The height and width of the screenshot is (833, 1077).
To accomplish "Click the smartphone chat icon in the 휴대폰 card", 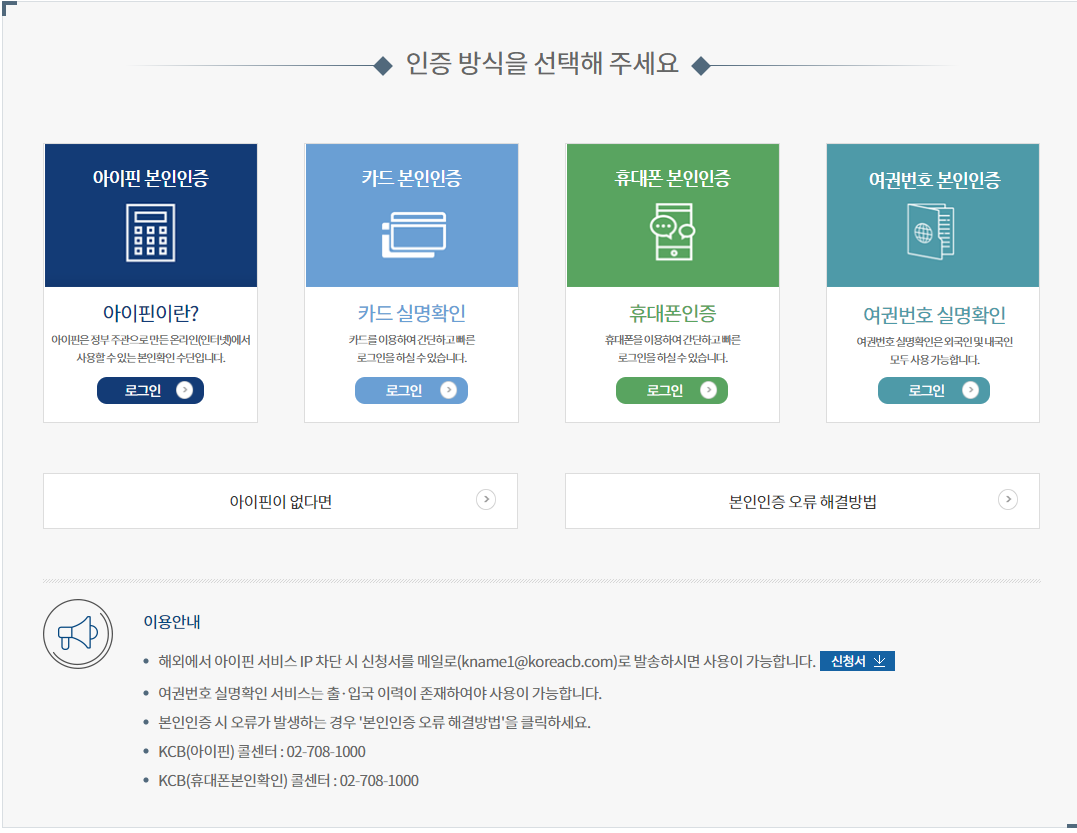I will [673, 231].
